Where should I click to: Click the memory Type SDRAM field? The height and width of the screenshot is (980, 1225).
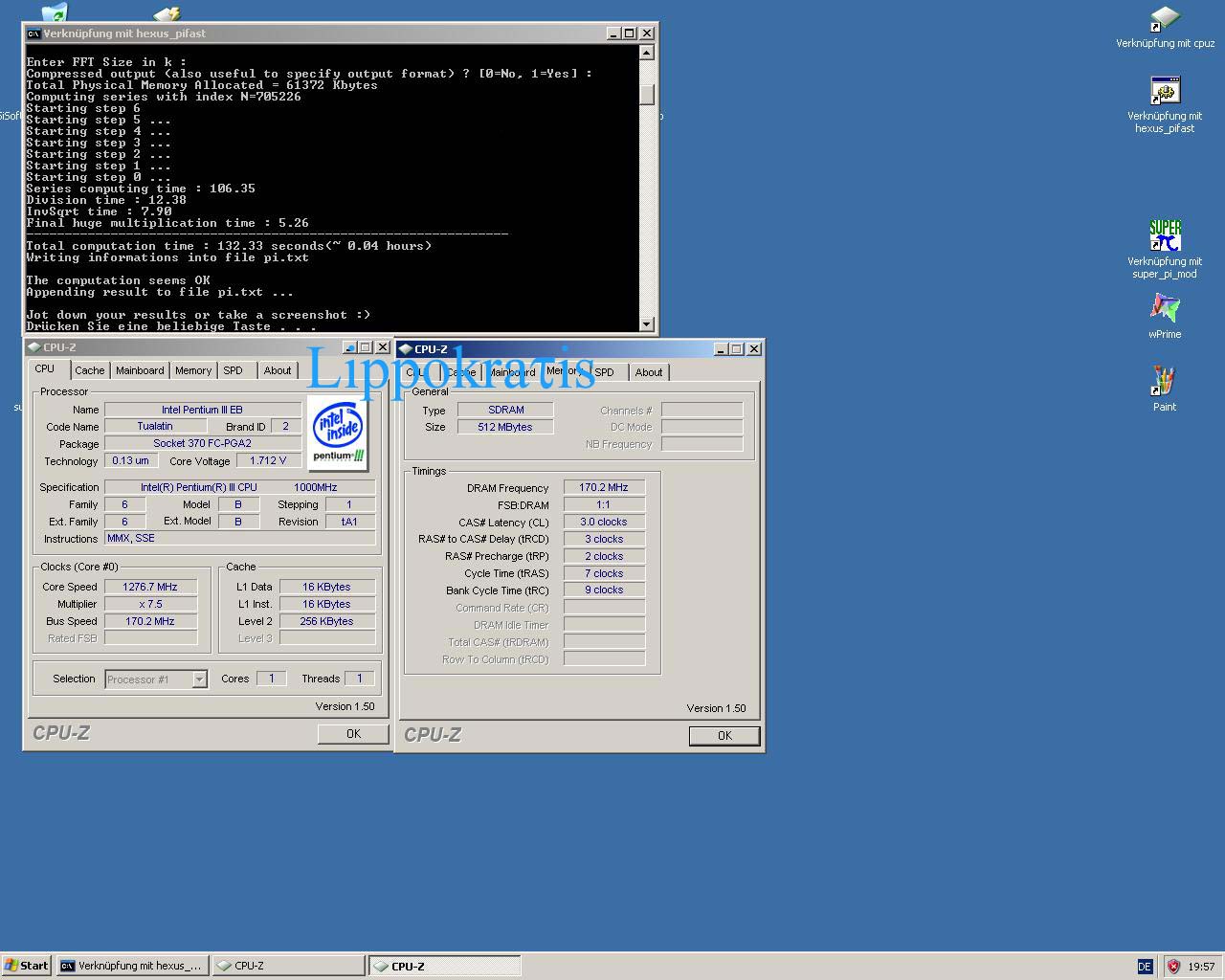505,410
